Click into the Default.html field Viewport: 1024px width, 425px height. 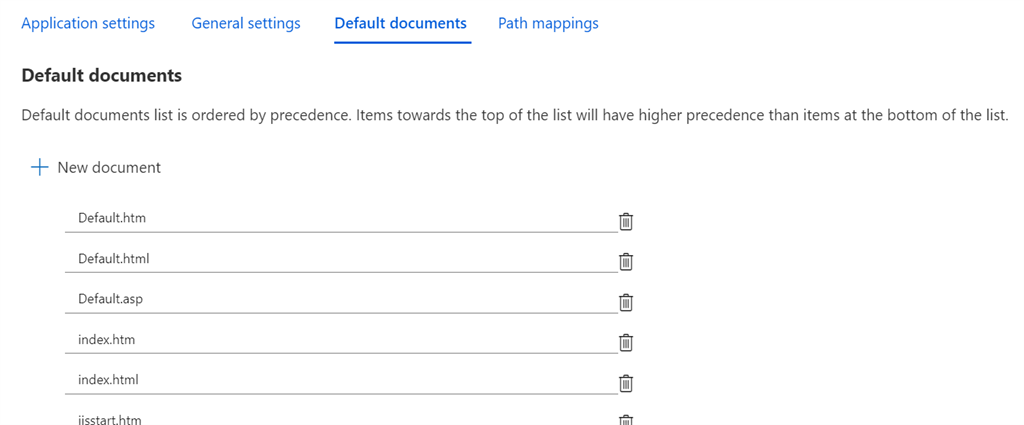coord(341,259)
